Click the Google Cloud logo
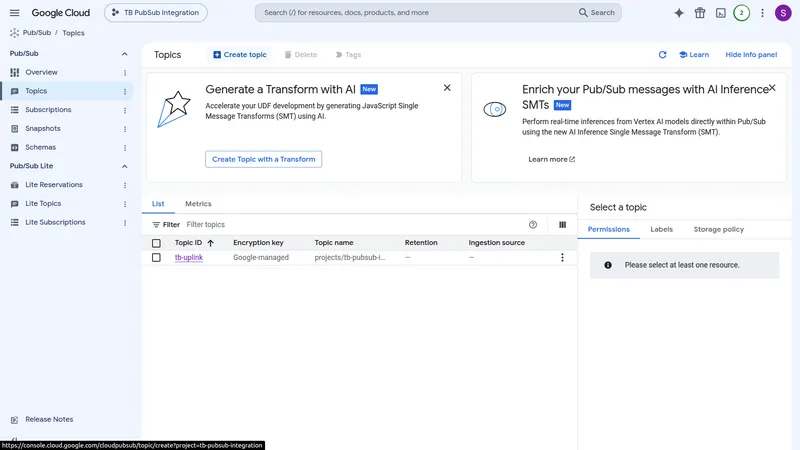The width and height of the screenshot is (800, 450). (x=61, y=13)
